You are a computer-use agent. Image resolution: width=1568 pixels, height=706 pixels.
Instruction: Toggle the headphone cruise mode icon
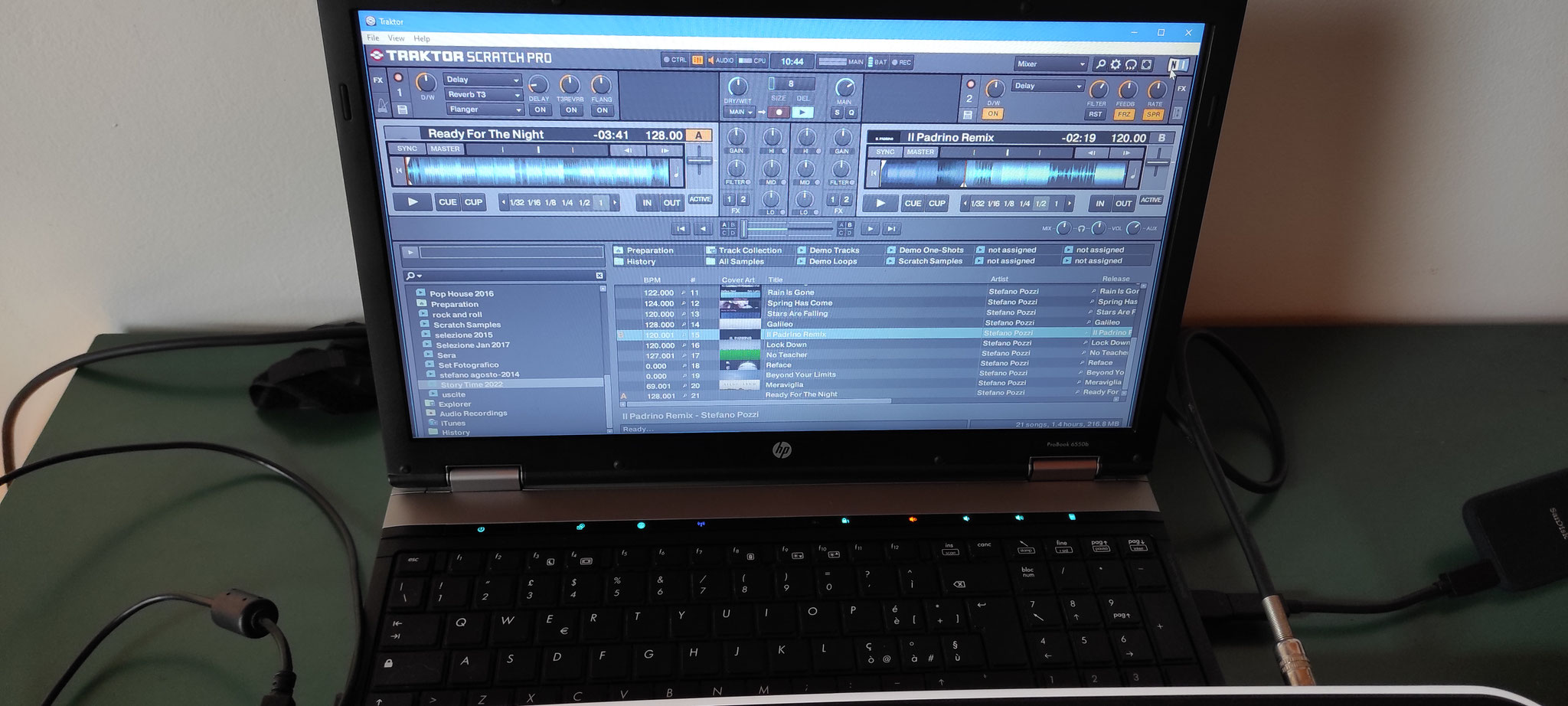(1131, 65)
